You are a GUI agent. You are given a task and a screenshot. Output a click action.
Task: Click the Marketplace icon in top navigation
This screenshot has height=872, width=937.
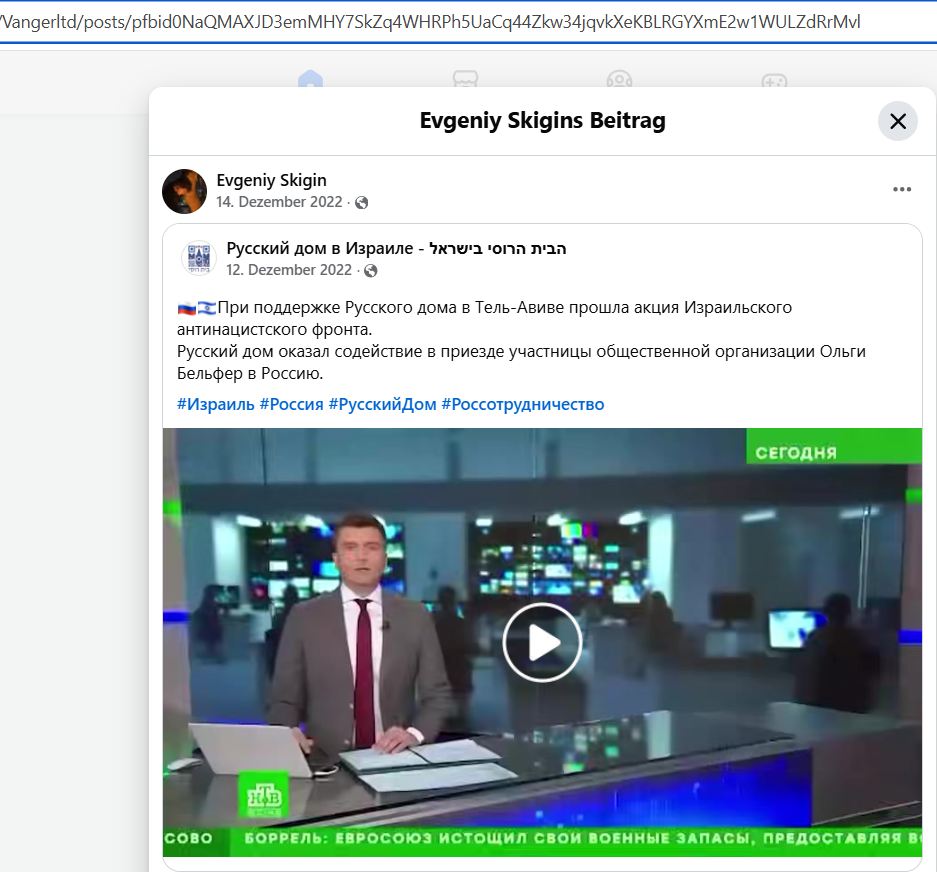[465, 80]
